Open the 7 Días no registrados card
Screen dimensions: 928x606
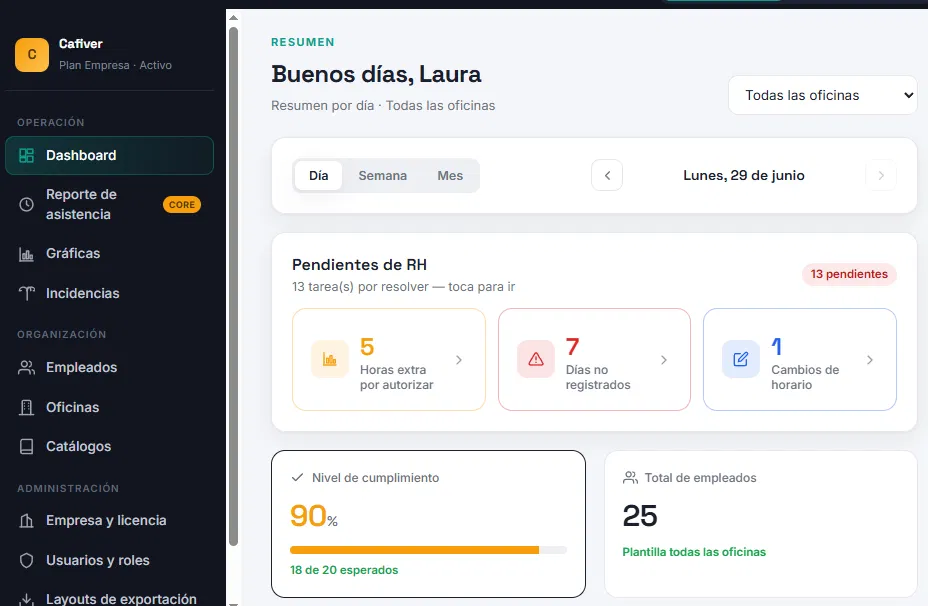pos(594,359)
